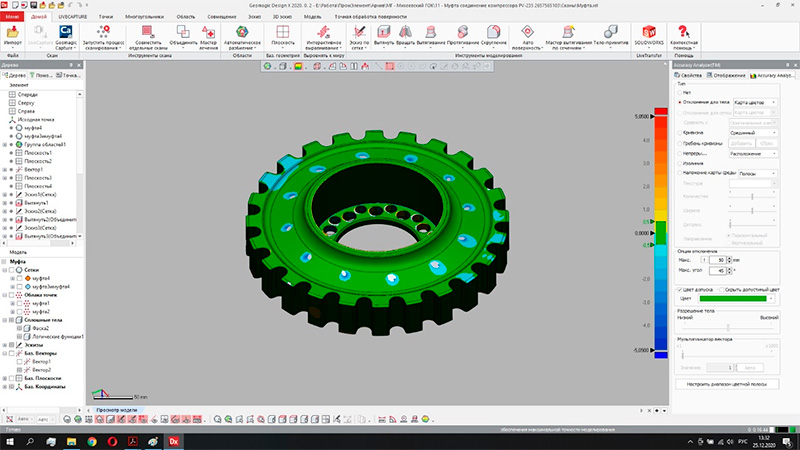The image size is (800, 450).
Task: Select Фаска2 under Сплошные тела
Action: pyautogui.click(x=40, y=328)
